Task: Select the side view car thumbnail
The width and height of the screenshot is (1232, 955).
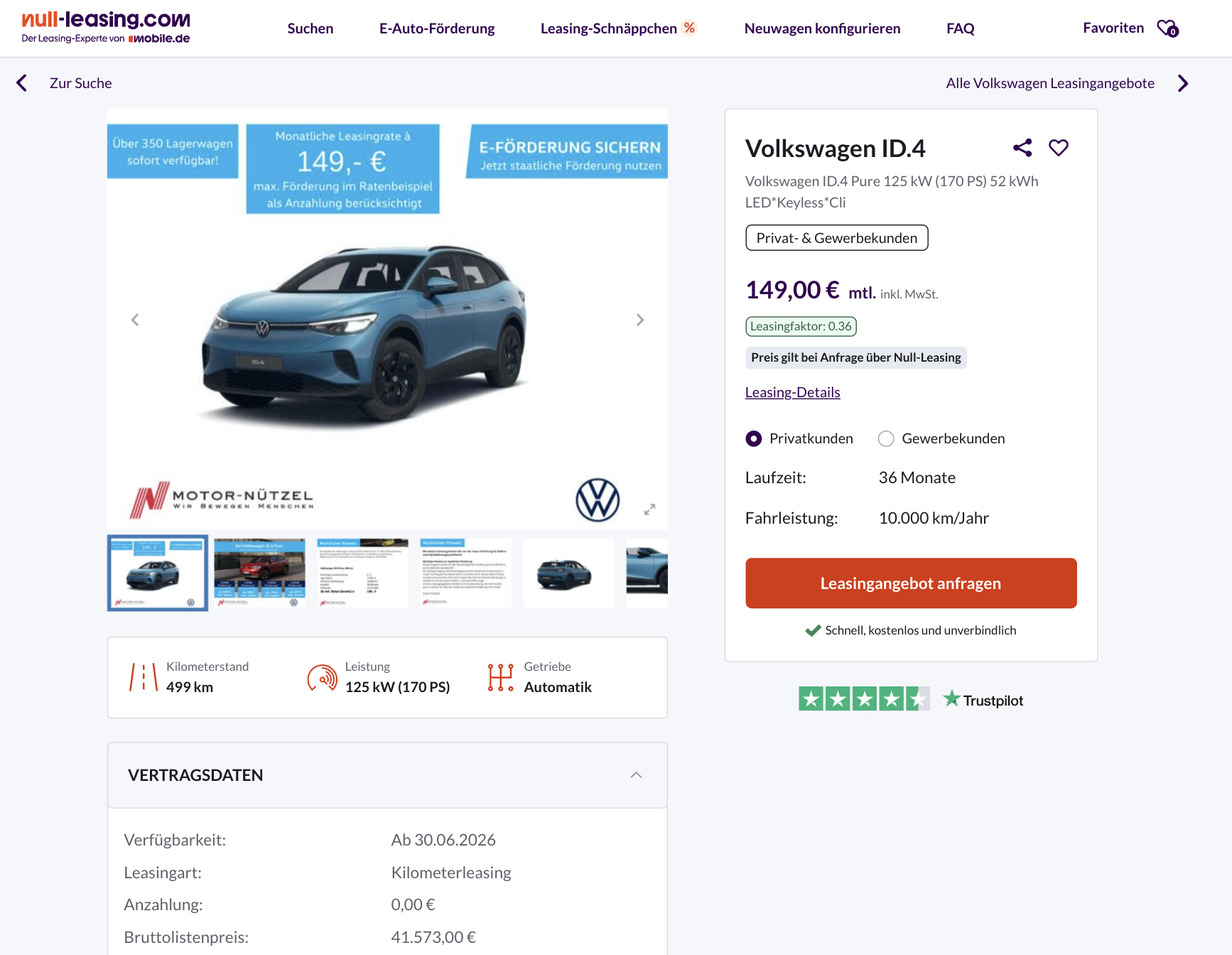Action: (568, 573)
